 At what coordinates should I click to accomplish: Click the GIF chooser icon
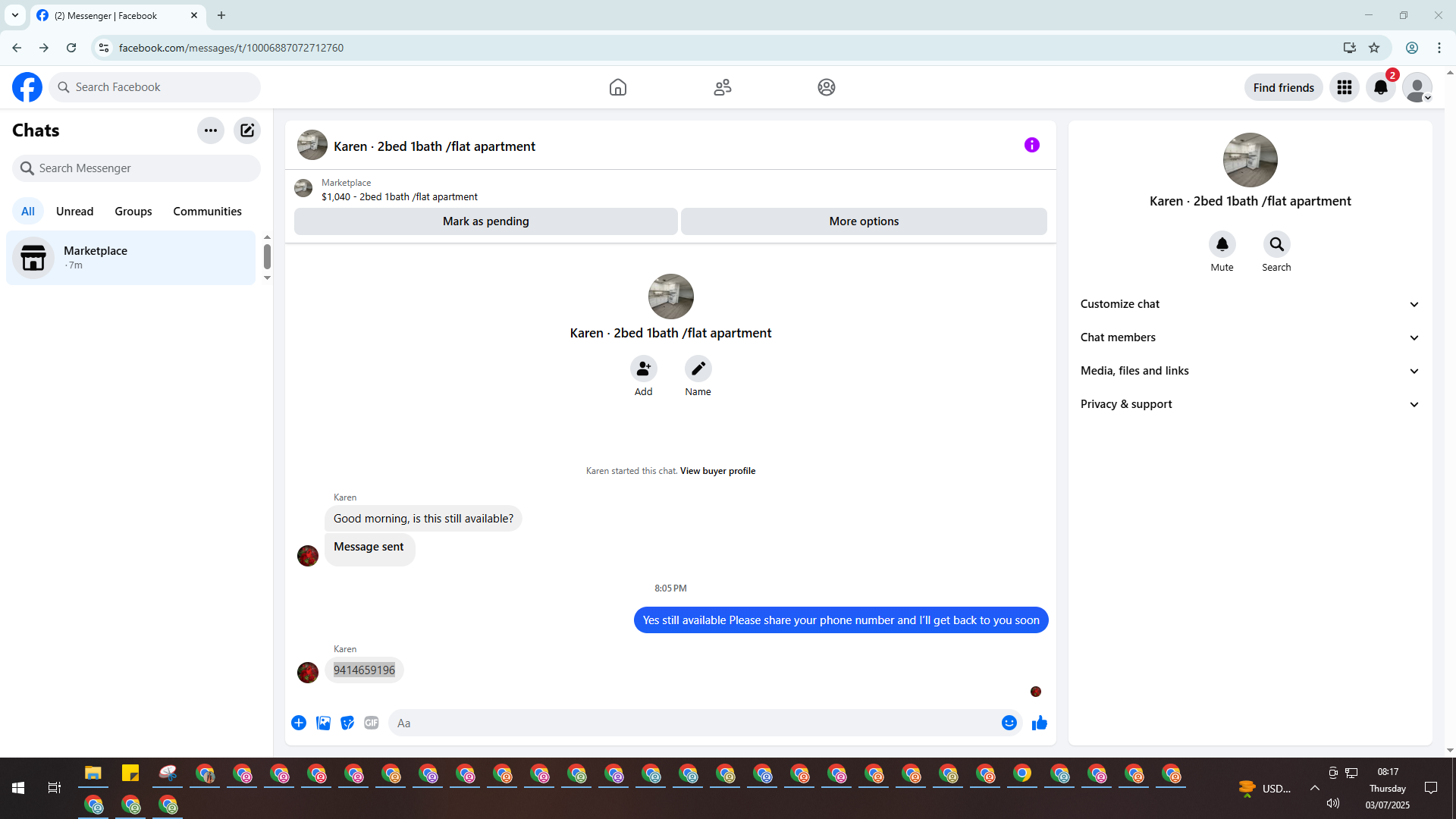pos(371,723)
